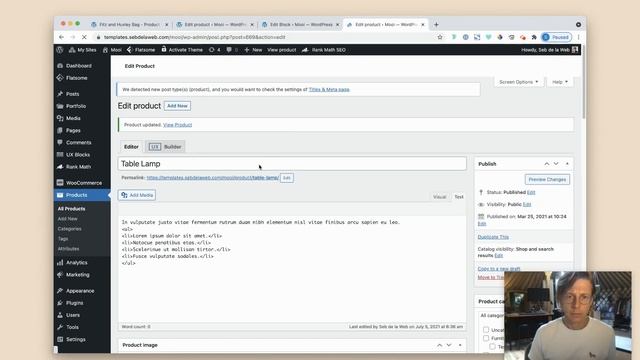
Task: Open Rank Math SEO admin bar menu
Action: [x=324, y=50]
